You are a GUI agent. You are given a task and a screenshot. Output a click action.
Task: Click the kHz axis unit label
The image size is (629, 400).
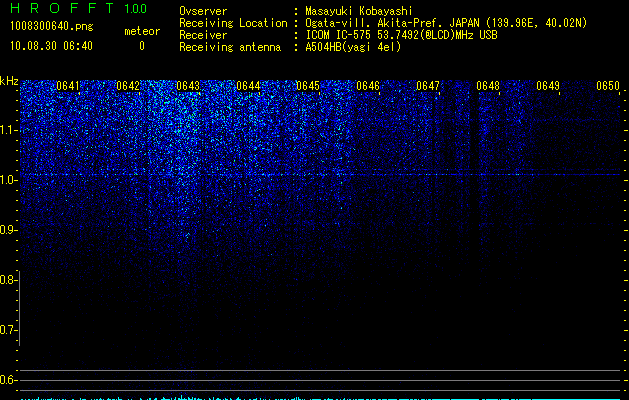(9, 81)
